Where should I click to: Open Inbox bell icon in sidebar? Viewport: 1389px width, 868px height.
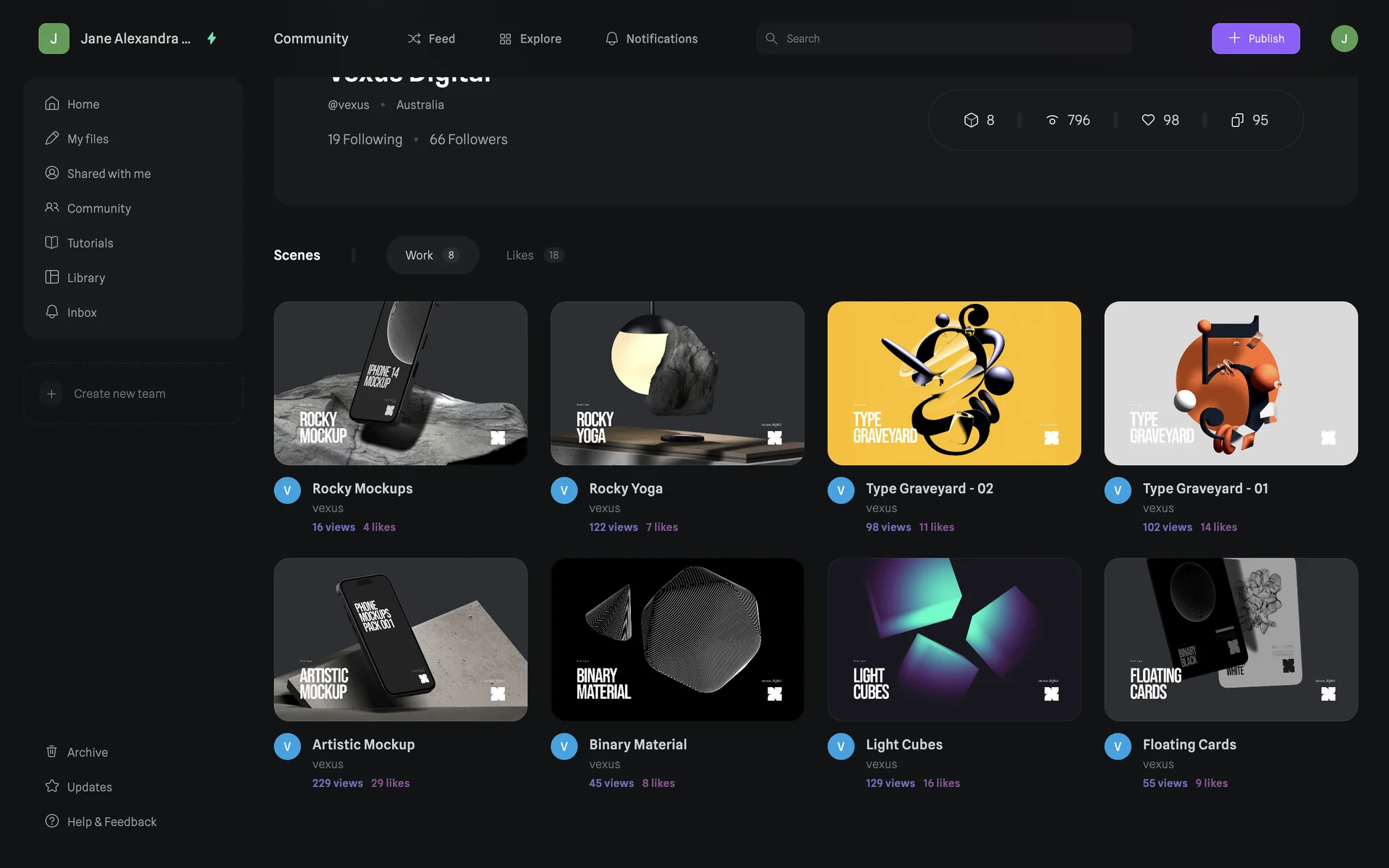(51, 312)
